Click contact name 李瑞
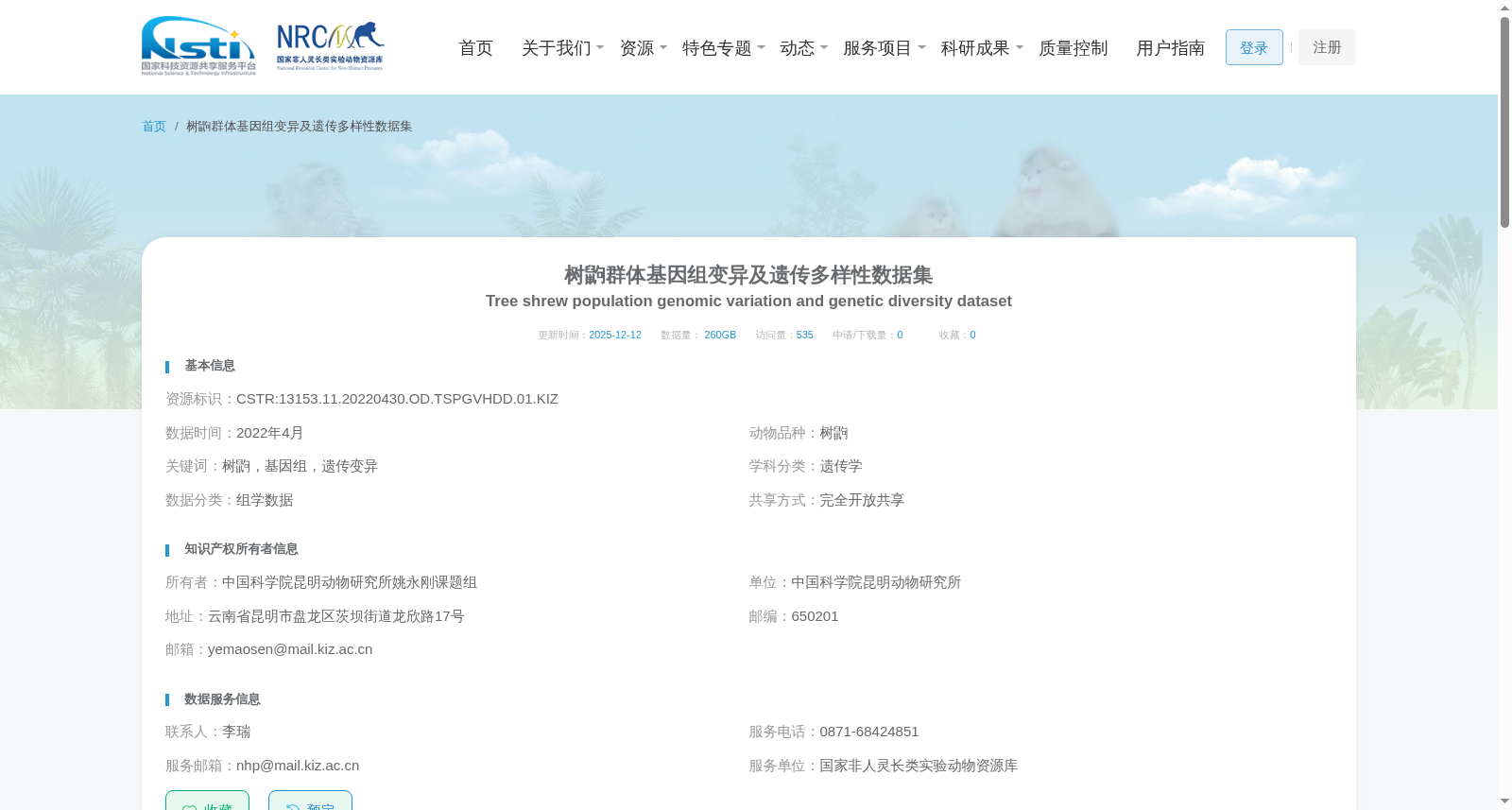1512x810 pixels. (x=236, y=732)
